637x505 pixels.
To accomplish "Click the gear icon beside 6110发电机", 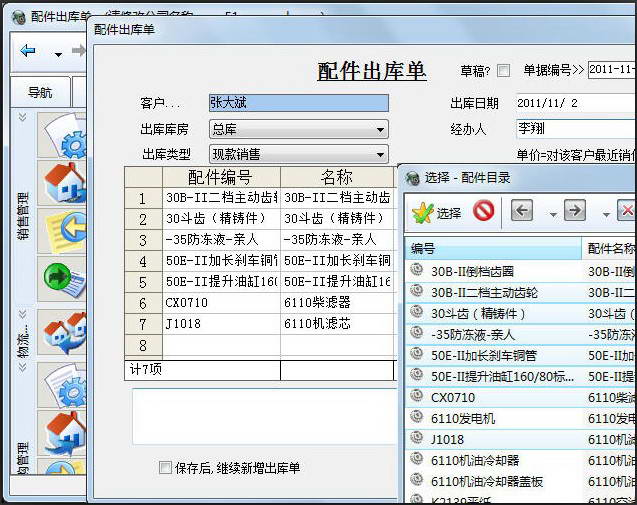I will [x=416, y=416].
